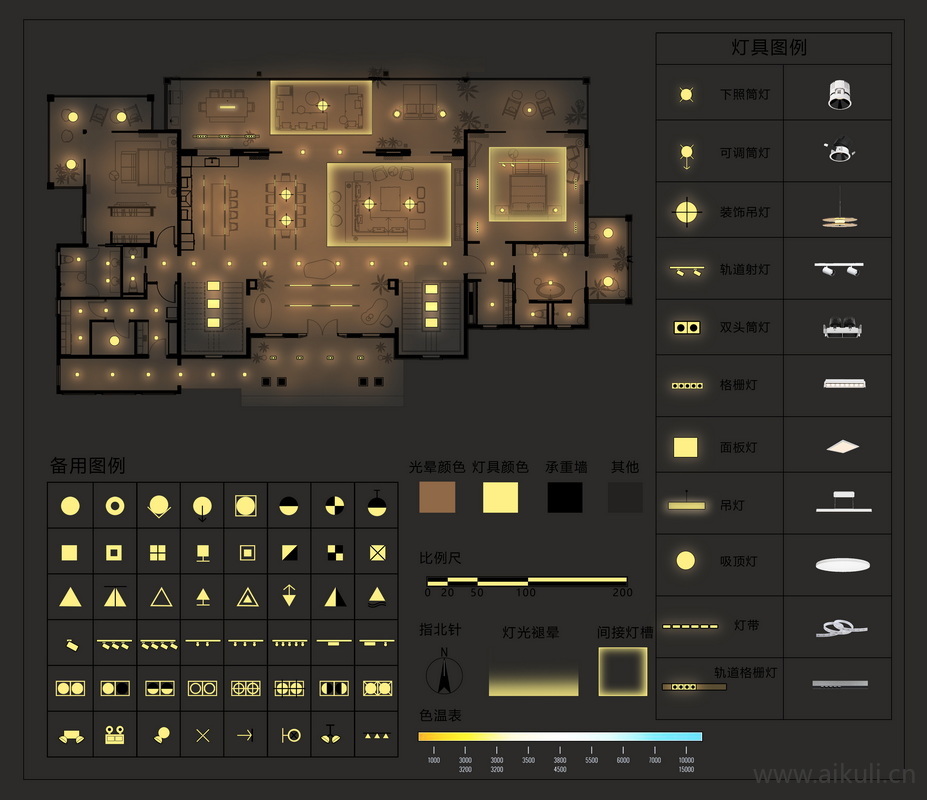View the 轨道射灯 track light product photo

(x=839, y=269)
